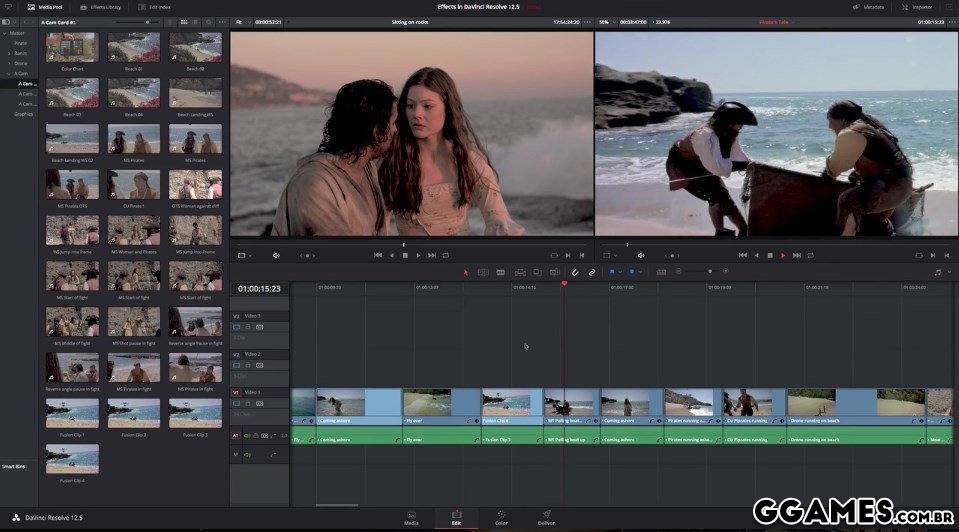Image resolution: width=959 pixels, height=532 pixels.
Task: Select the red arrow Selection tool
Action: coord(466,272)
